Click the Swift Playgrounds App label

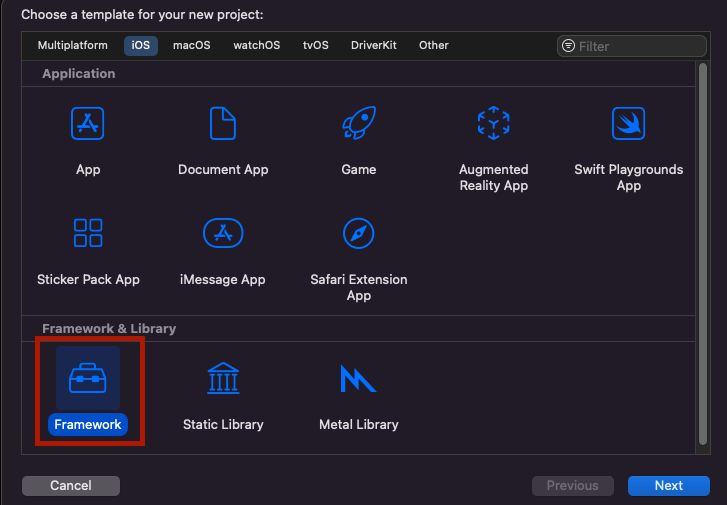[628, 177]
